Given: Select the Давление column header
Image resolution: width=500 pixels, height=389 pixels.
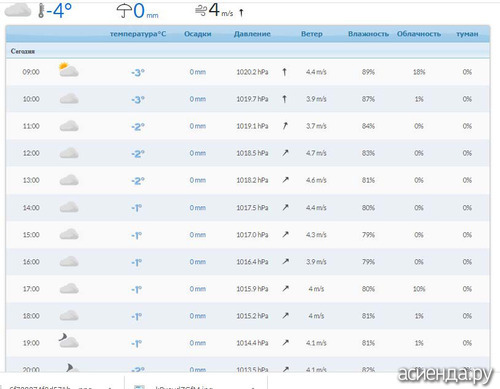Looking at the screenshot, I should [x=252, y=34].
